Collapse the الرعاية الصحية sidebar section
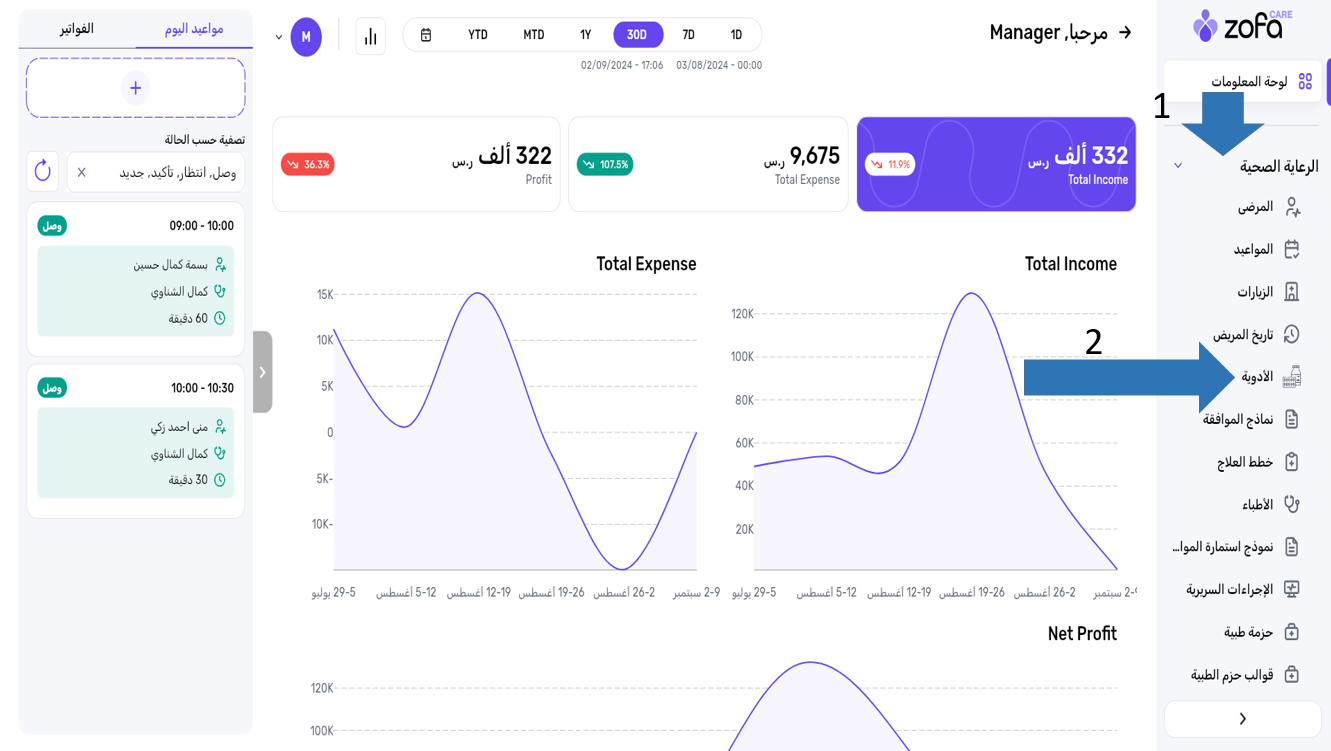Viewport: 1331px width, 751px height. 1178,166
